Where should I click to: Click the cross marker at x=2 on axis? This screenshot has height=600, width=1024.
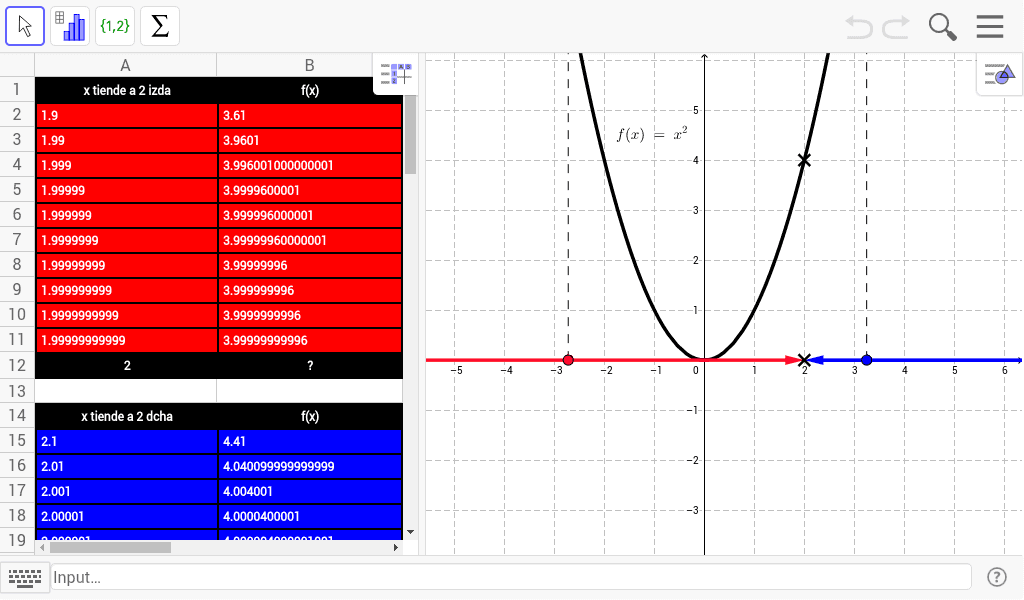pyautogui.click(x=805, y=360)
